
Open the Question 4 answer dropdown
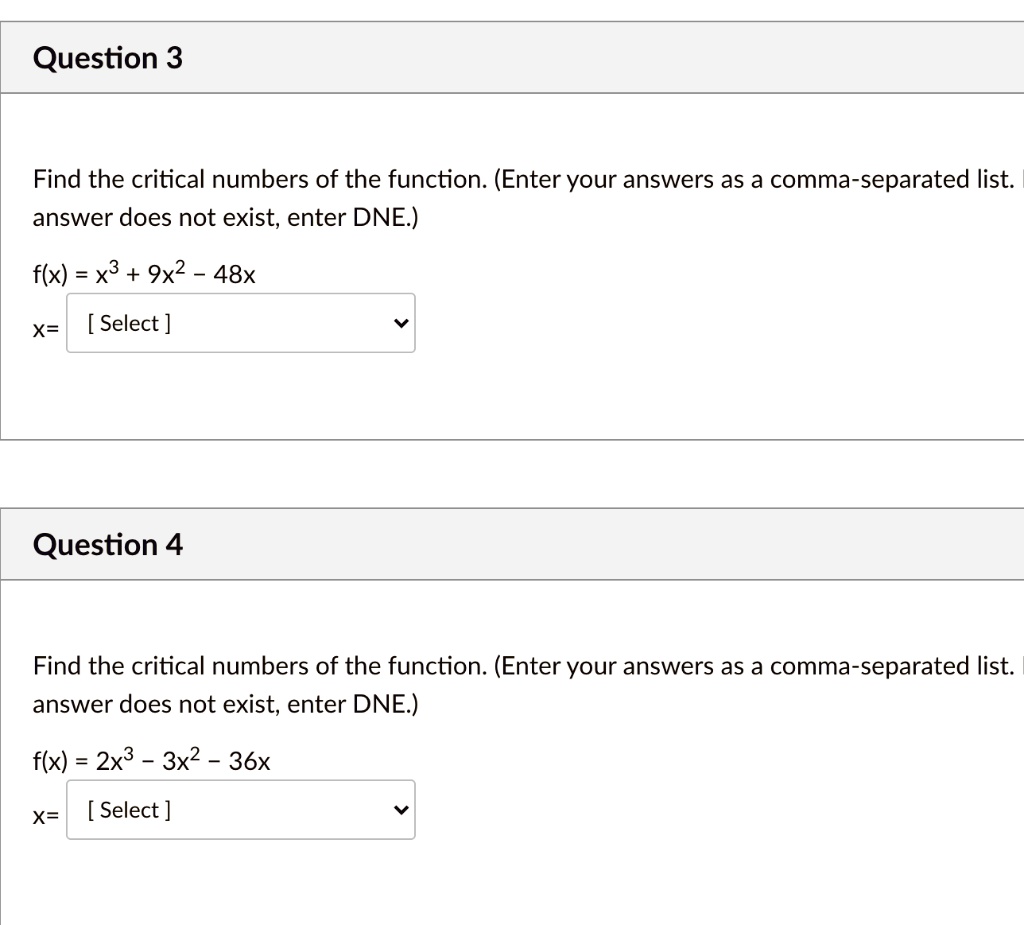click(240, 809)
